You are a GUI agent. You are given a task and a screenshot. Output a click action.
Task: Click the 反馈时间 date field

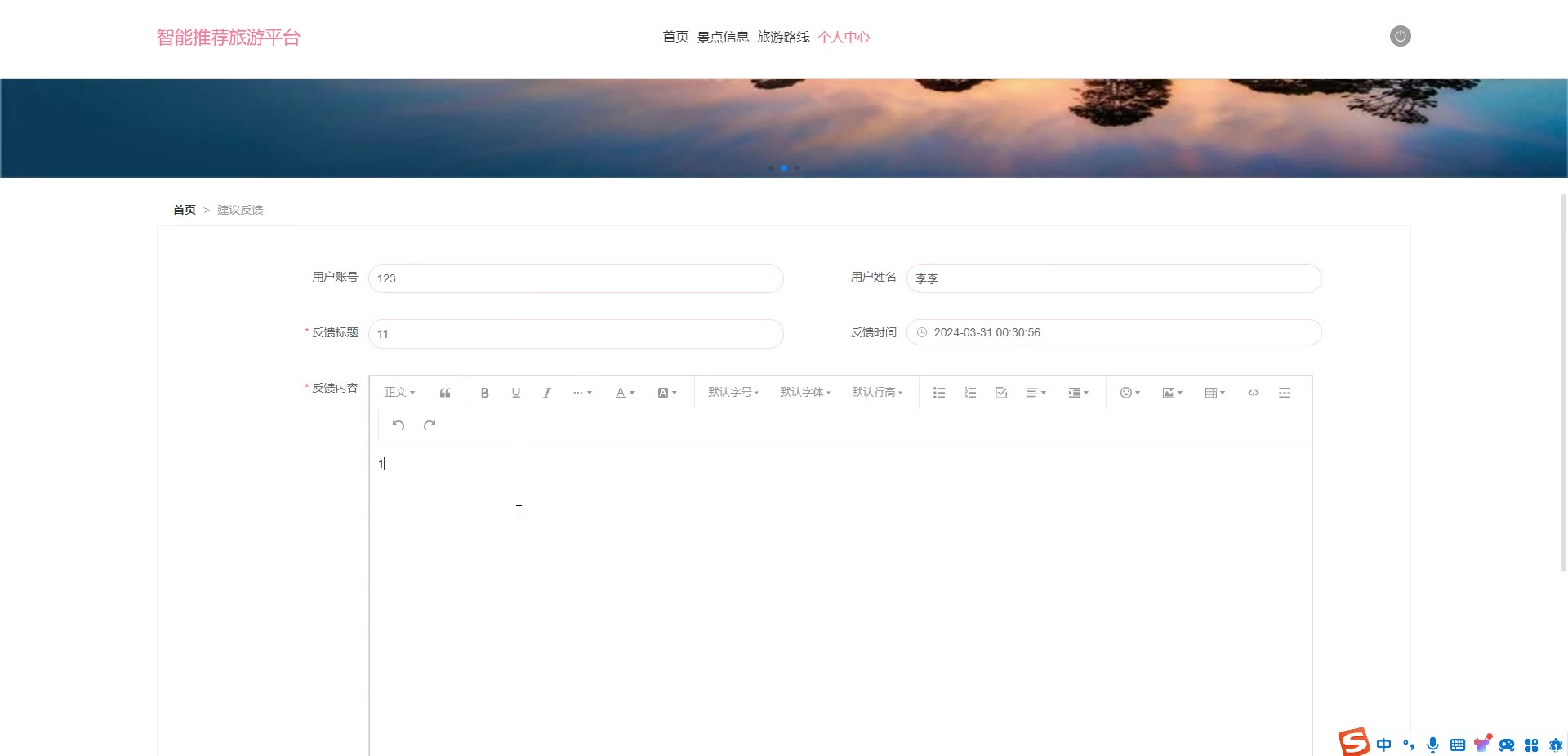(x=1114, y=332)
